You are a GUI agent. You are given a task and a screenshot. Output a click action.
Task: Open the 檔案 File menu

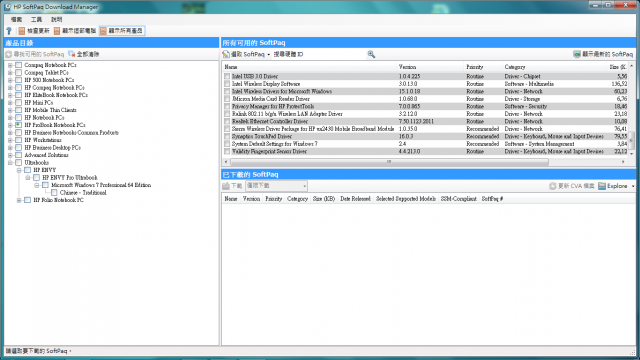(16, 19)
